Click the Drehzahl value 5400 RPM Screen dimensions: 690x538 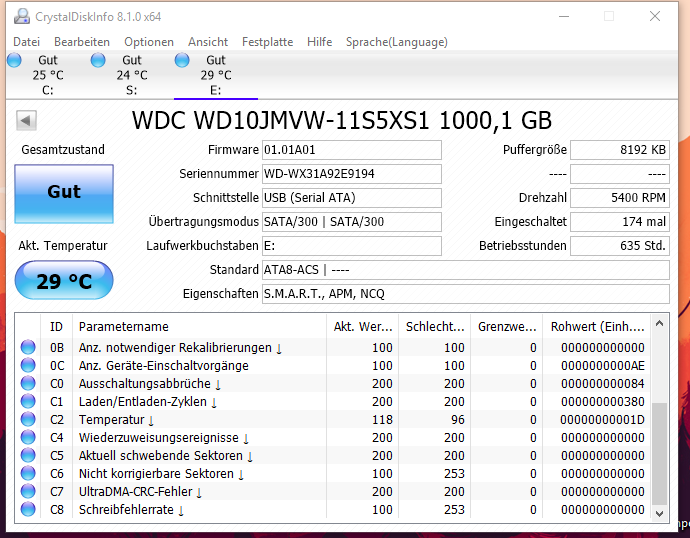point(620,198)
